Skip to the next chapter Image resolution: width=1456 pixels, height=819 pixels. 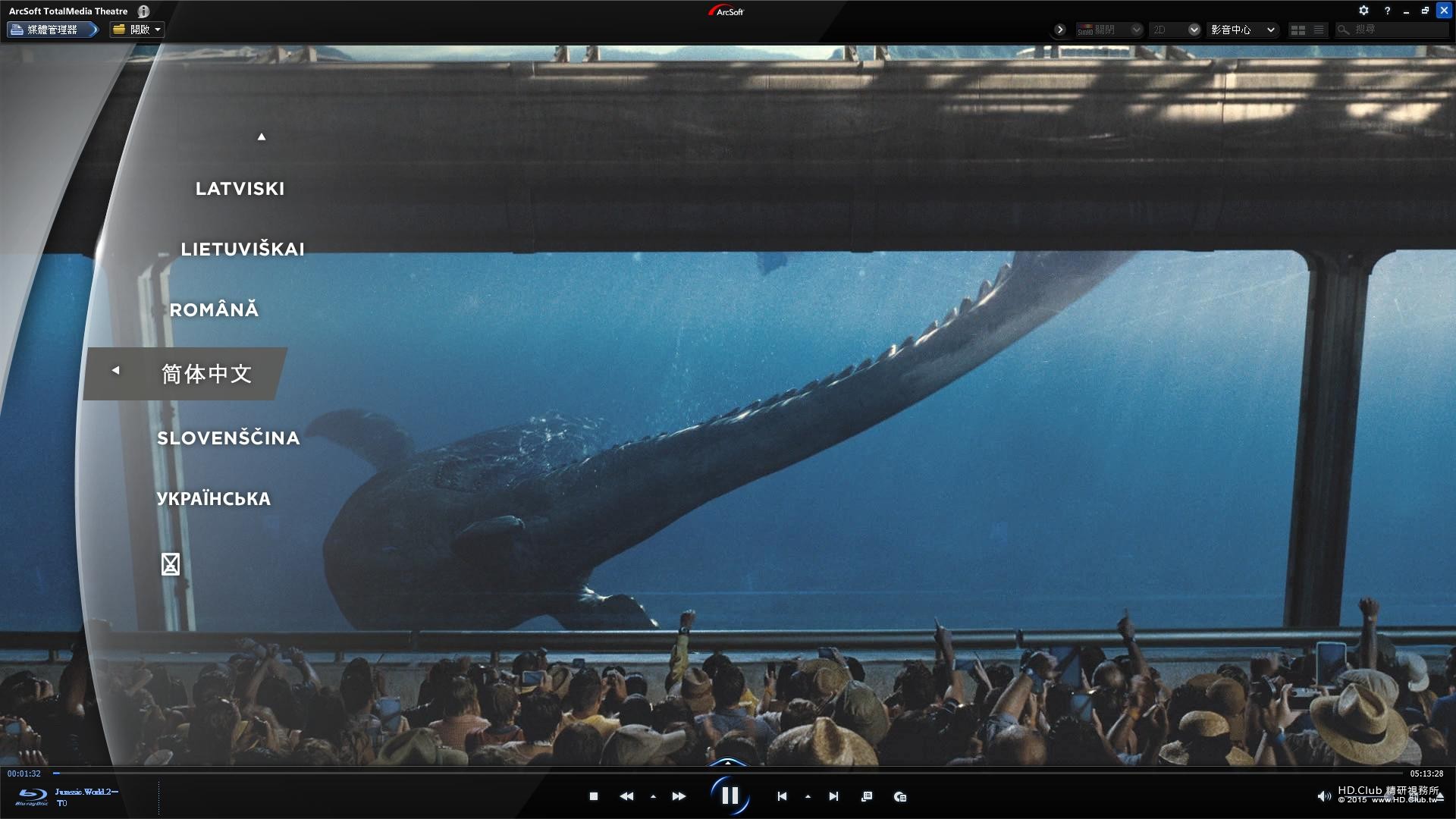coord(833,795)
